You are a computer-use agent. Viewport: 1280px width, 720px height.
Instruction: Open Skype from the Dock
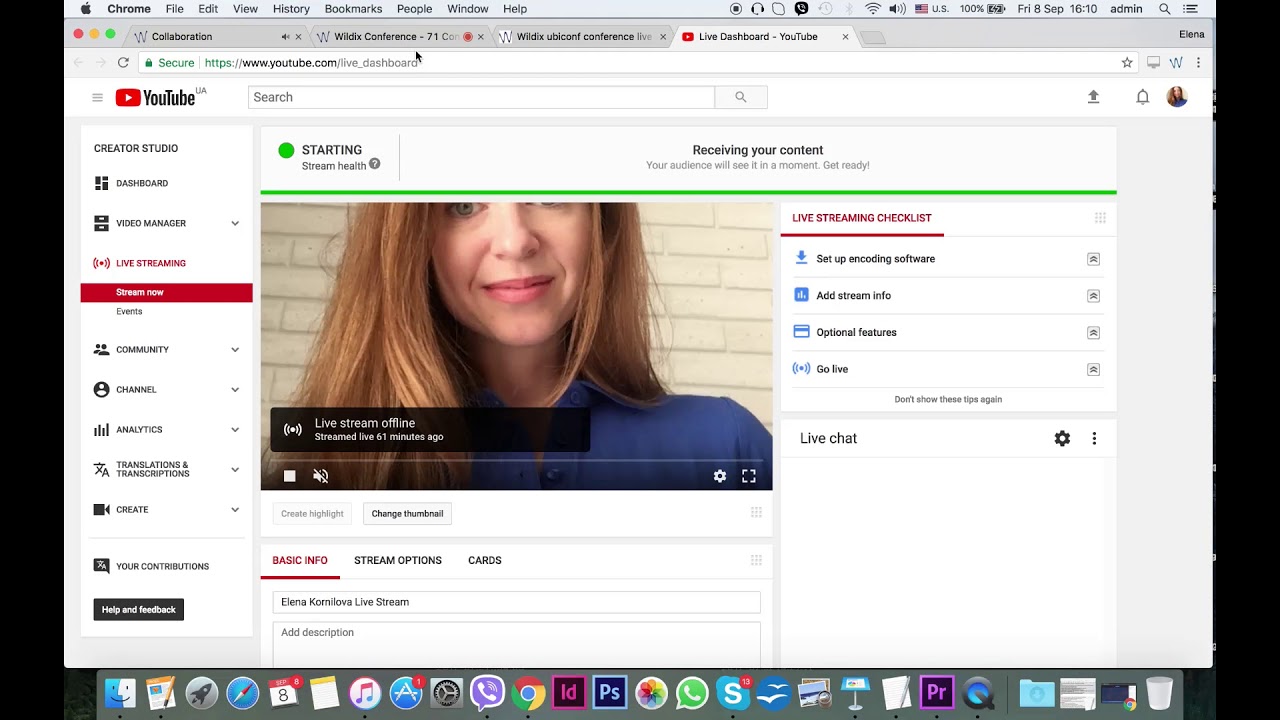pyautogui.click(x=733, y=692)
